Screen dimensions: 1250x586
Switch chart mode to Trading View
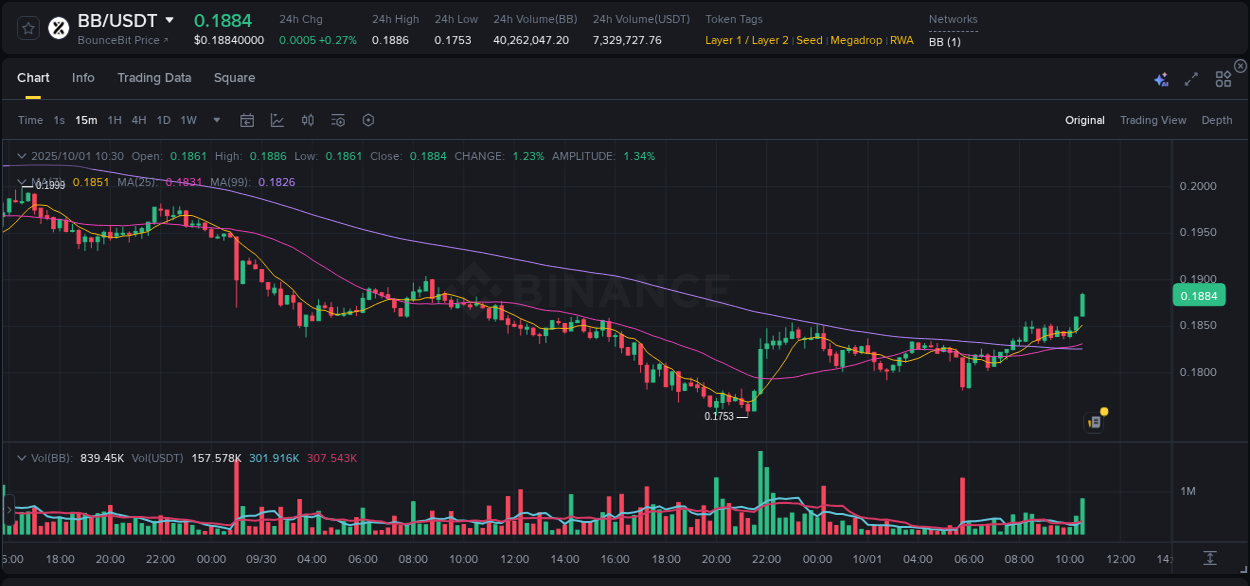(x=1153, y=120)
